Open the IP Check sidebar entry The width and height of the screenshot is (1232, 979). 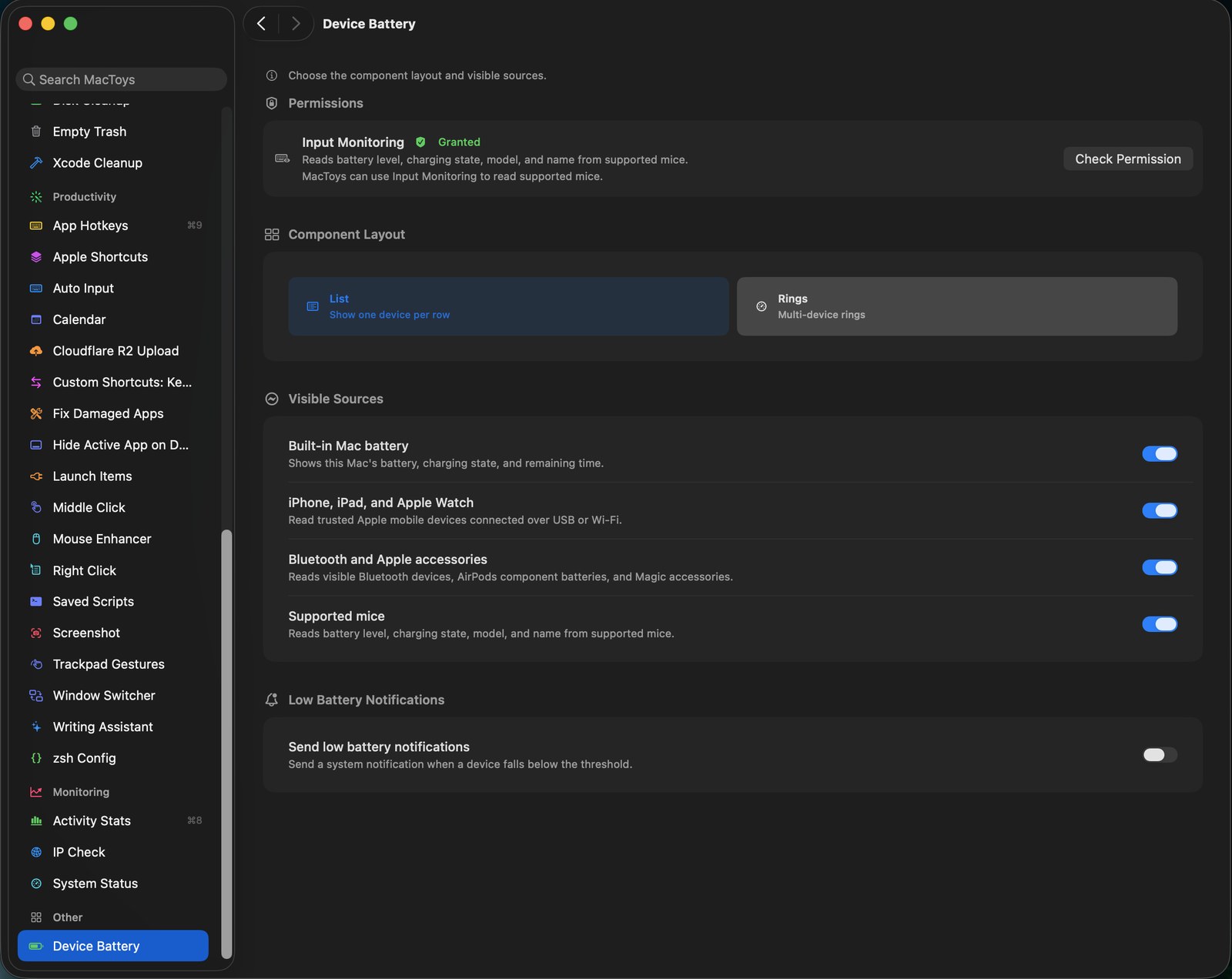pyautogui.click(x=112, y=853)
